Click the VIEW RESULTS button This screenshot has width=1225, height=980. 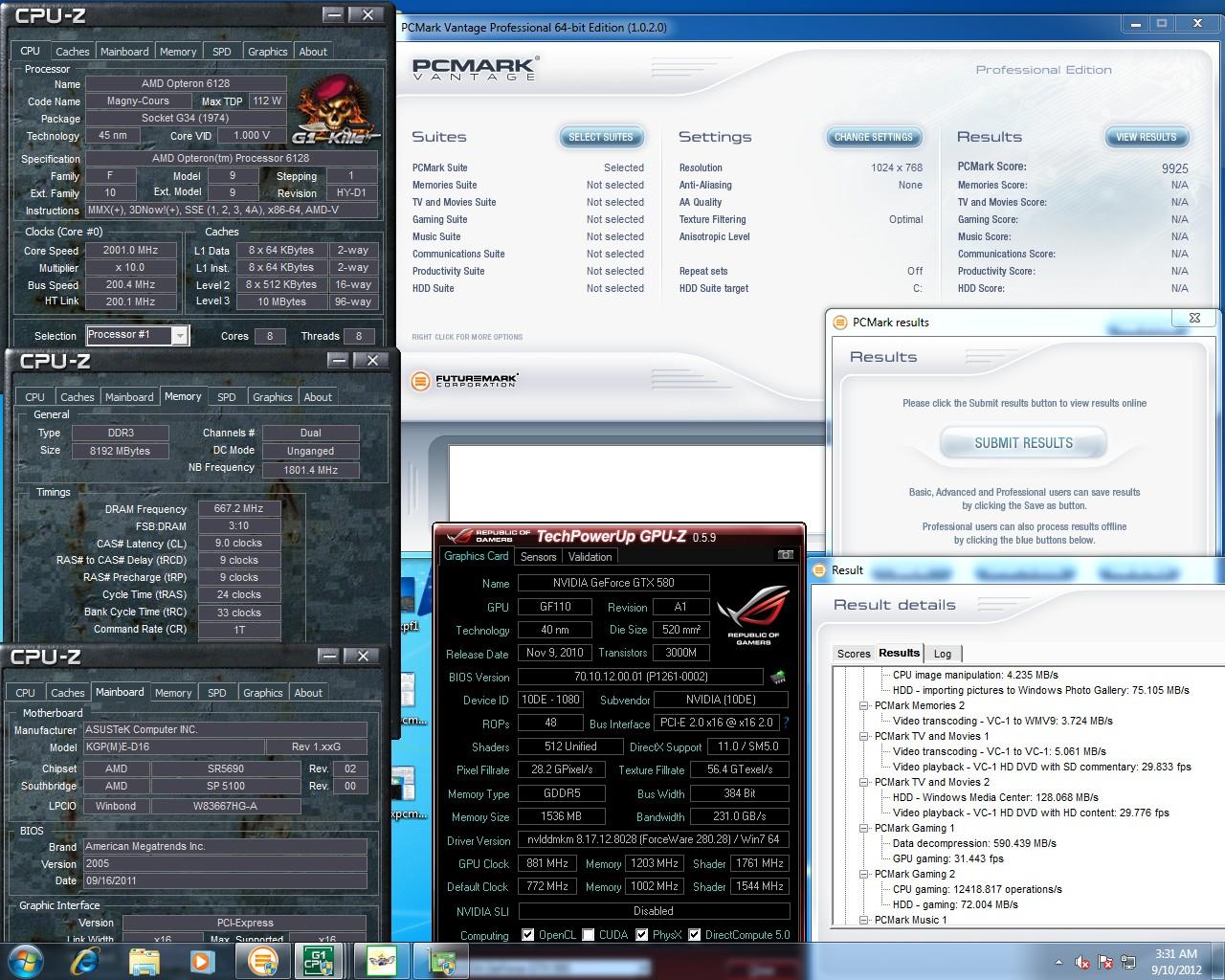click(x=1147, y=137)
